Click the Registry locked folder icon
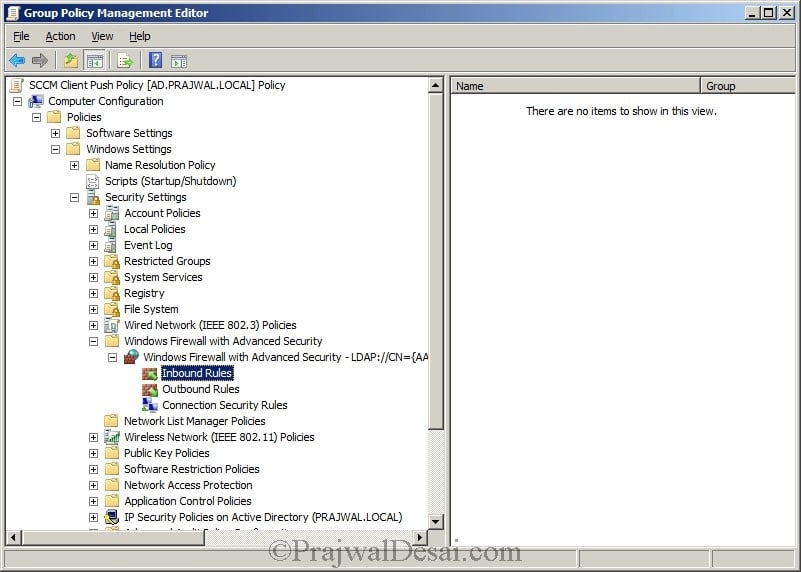Image resolution: width=801 pixels, height=572 pixels. tap(112, 293)
